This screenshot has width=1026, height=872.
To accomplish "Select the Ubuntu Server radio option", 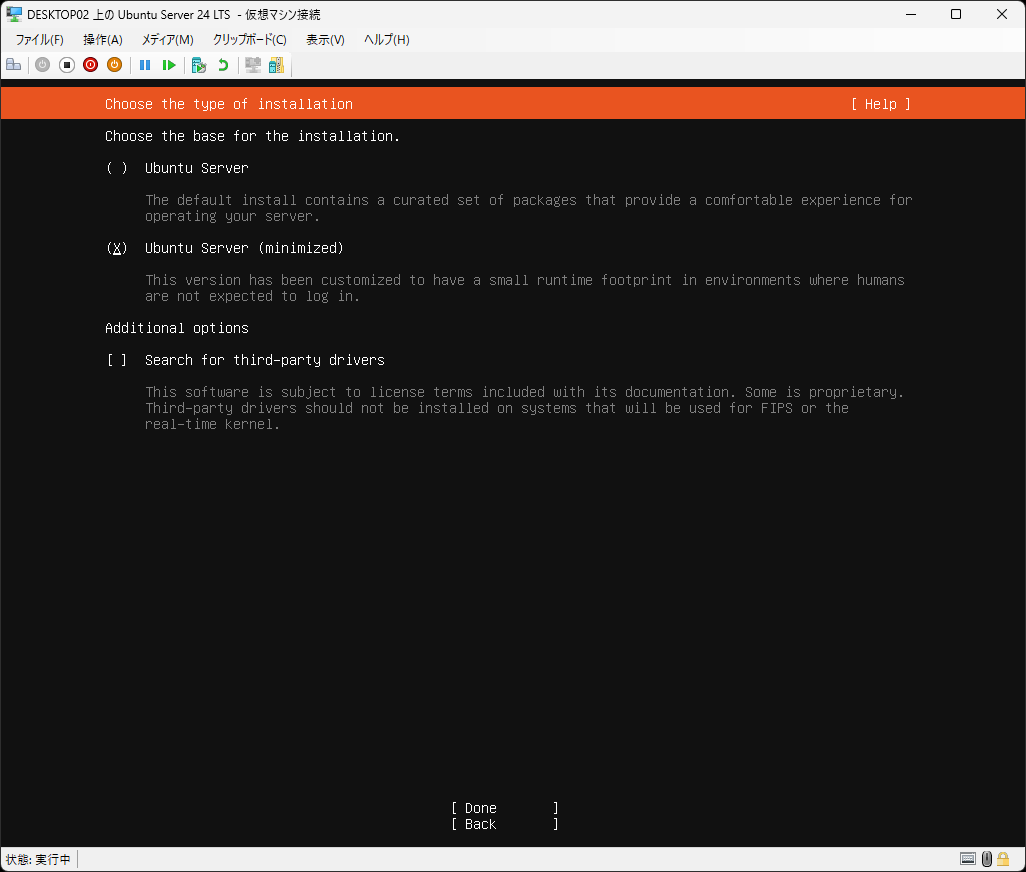I will (177, 168).
